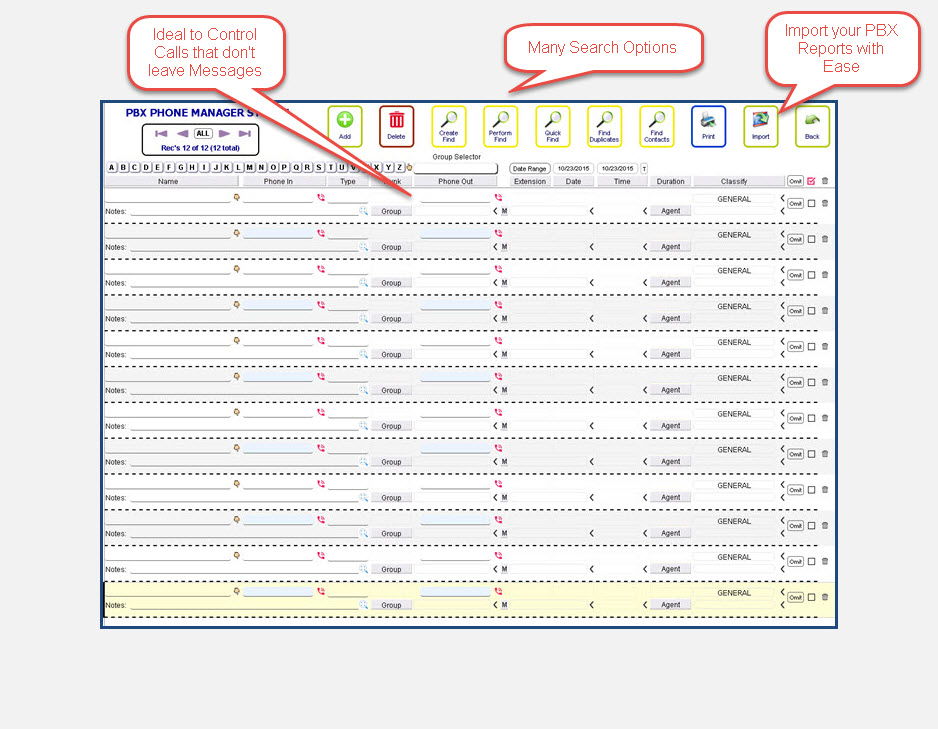Click the Print icon in toolbar
The width and height of the screenshot is (938, 729).
[708, 121]
